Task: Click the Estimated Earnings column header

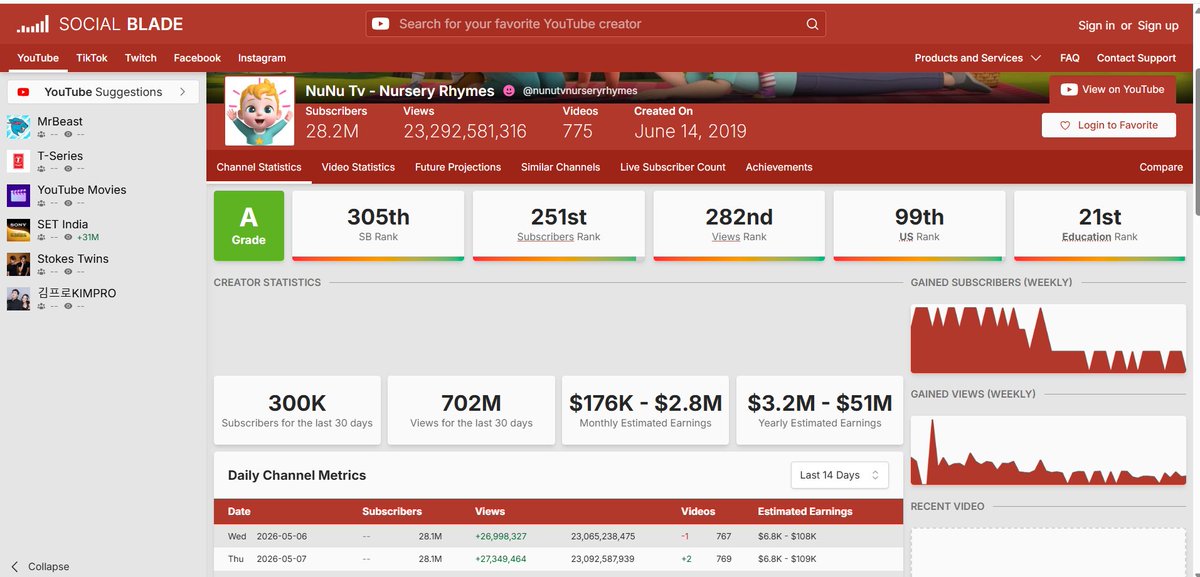Action: click(805, 511)
